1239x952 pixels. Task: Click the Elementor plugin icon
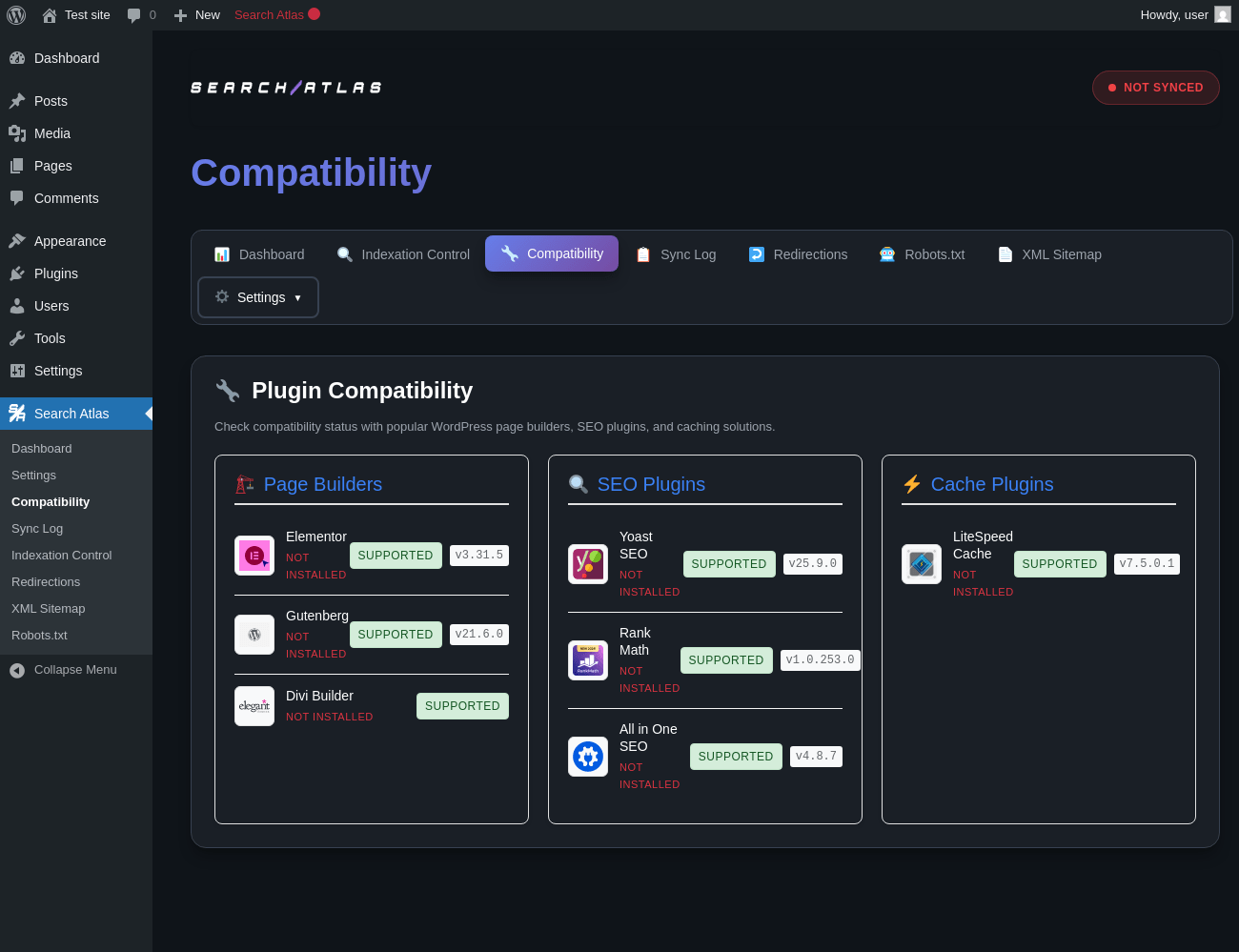coord(254,556)
